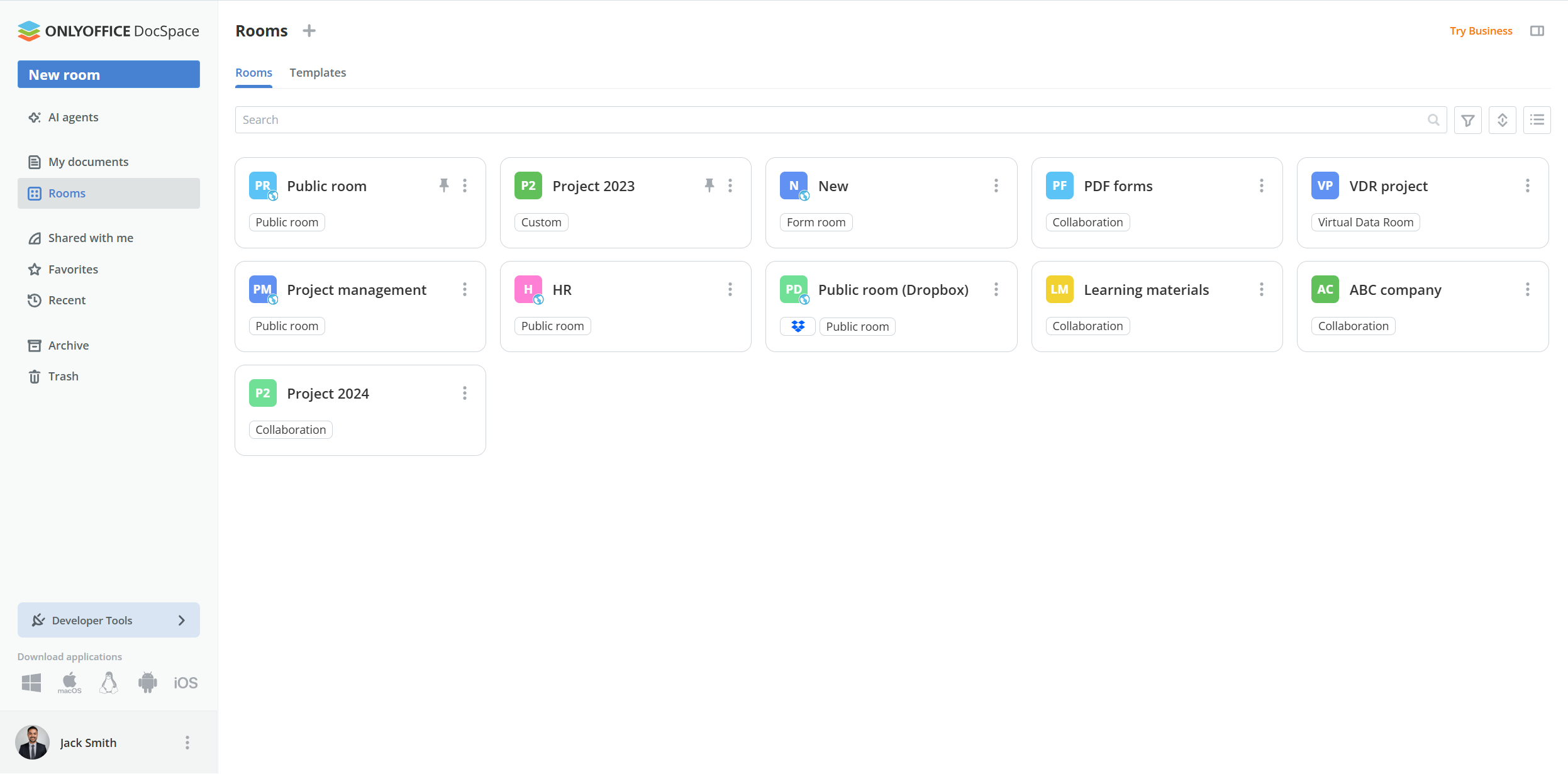Open ABC company card three-dot menu

pyautogui.click(x=1528, y=289)
